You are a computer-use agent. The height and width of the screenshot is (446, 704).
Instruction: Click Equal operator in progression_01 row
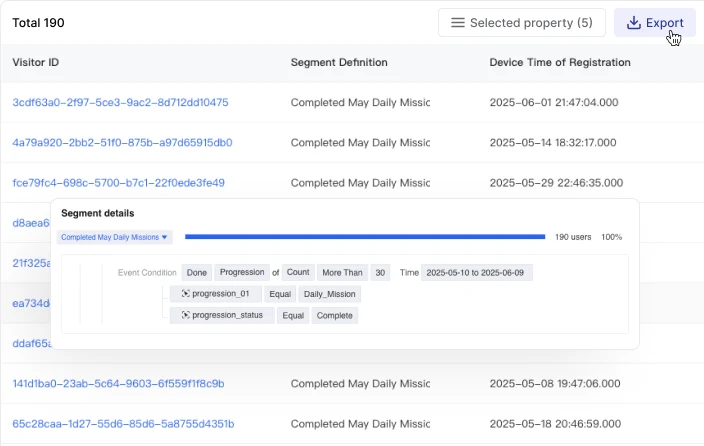point(280,294)
